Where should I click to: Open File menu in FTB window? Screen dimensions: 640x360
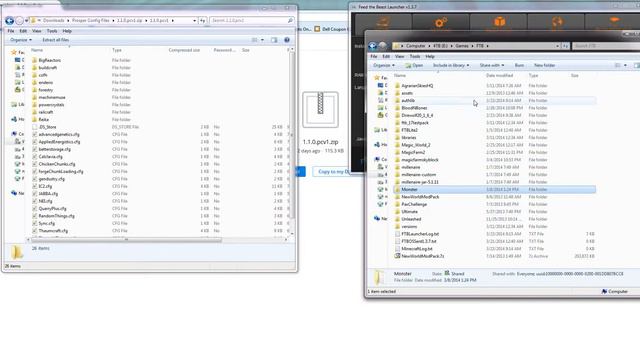[374, 56]
